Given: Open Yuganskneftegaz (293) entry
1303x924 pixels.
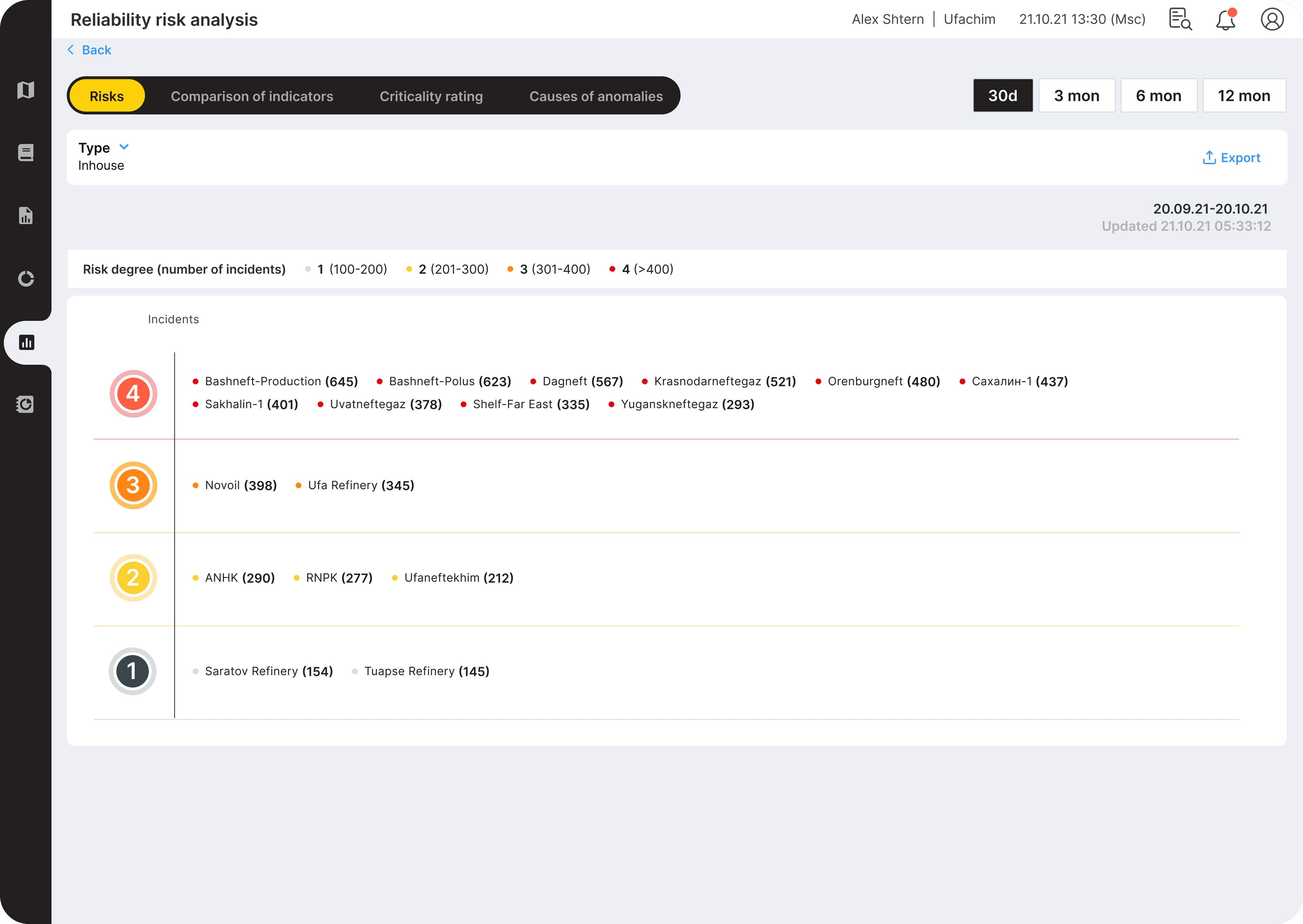Looking at the screenshot, I should (681, 405).
